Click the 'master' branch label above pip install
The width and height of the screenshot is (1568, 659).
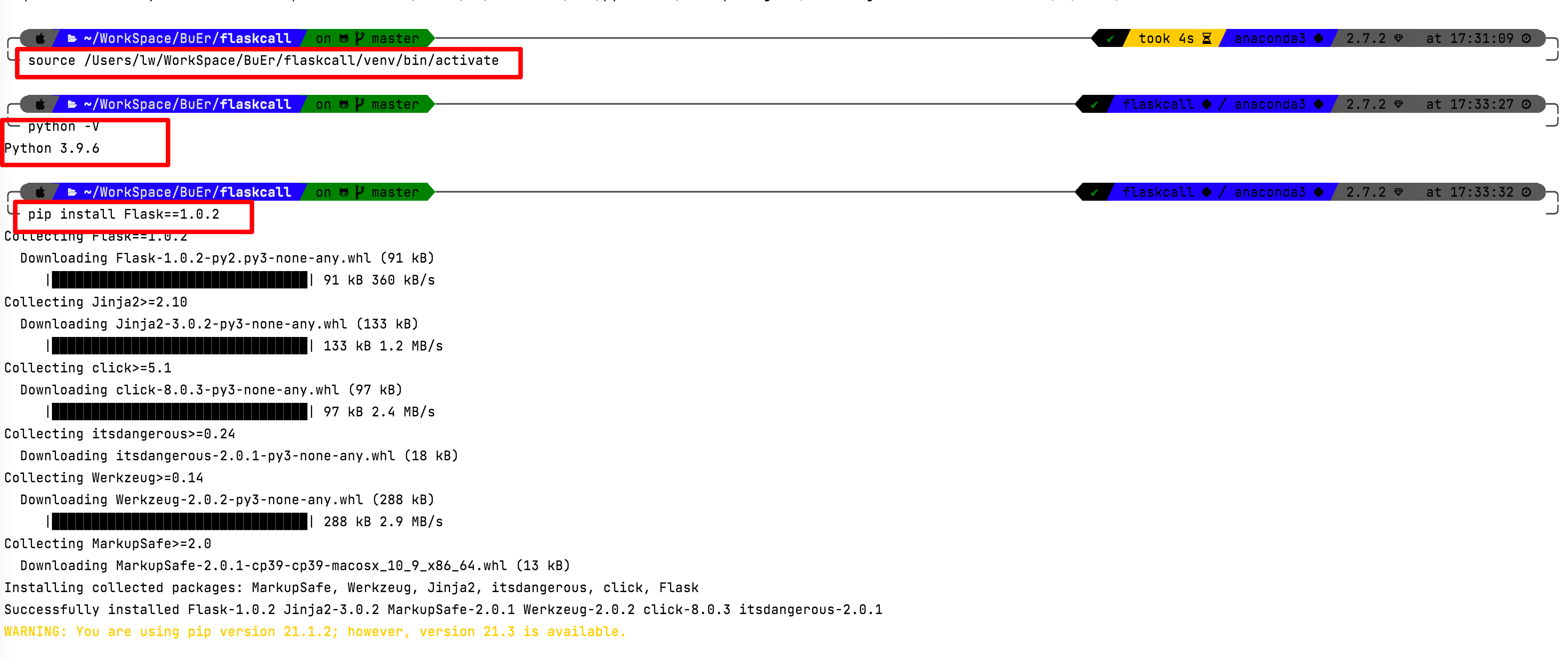point(395,192)
